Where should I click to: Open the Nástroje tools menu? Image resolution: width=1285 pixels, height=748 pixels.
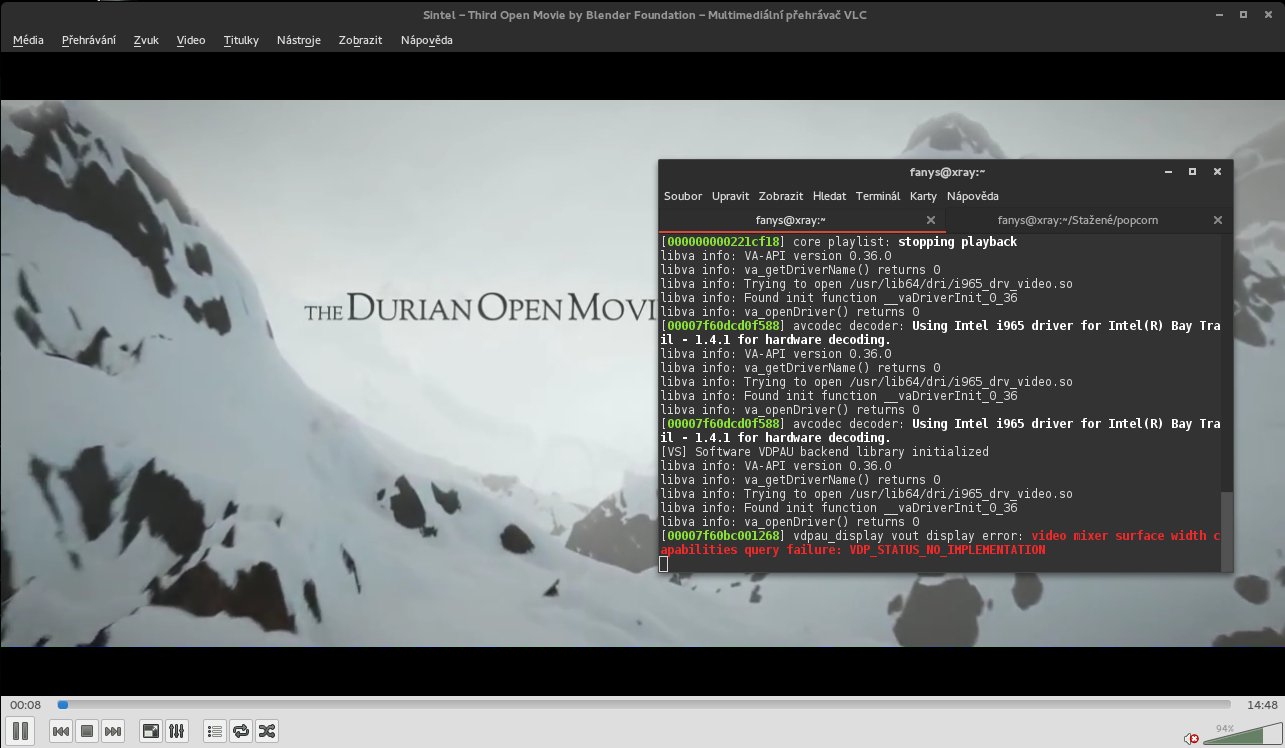pyautogui.click(x=299, y=40)
